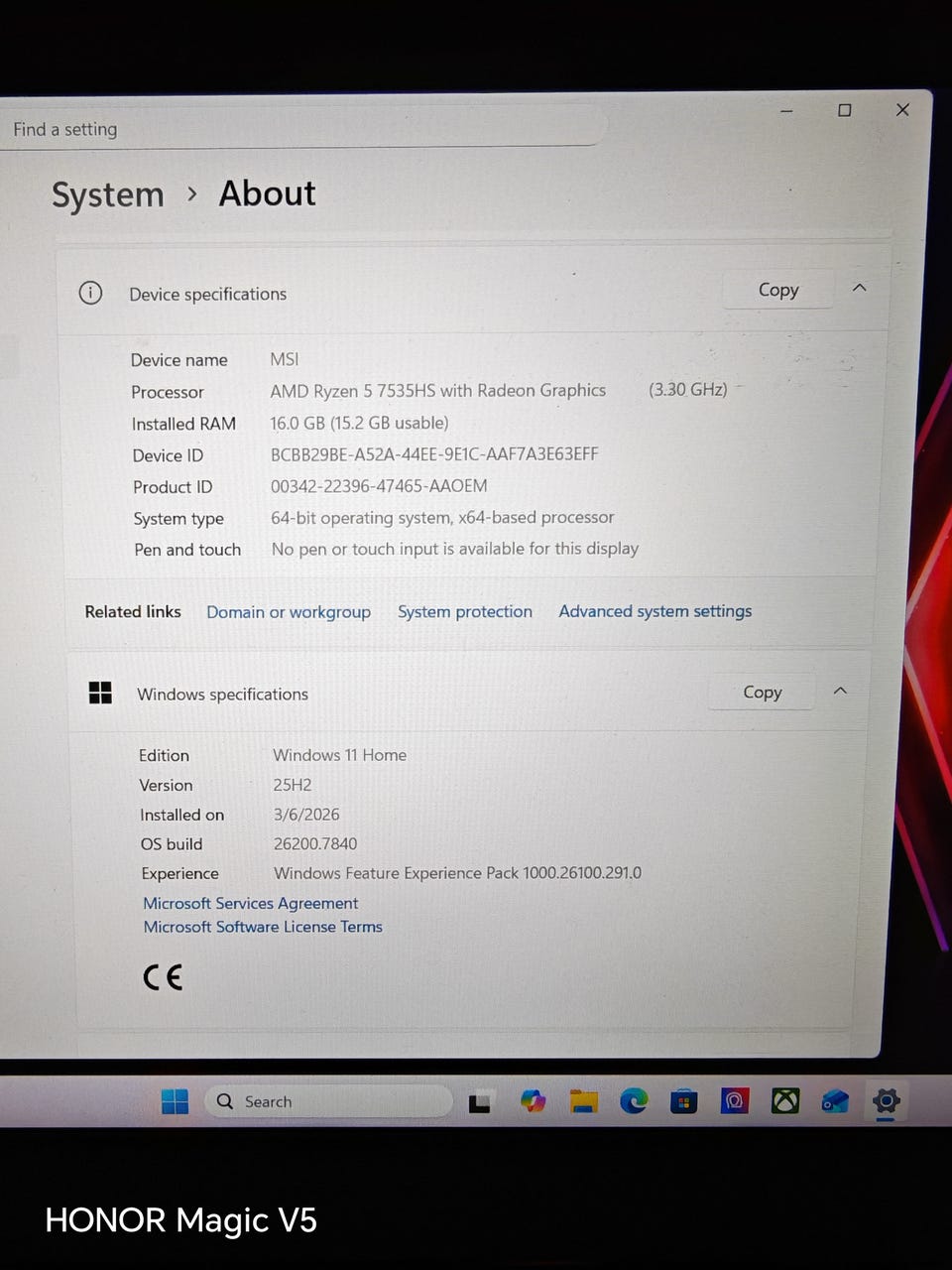Open Microsoft Software License Terms link
This screenshot has height=1270, width=952.
(263, 927)
